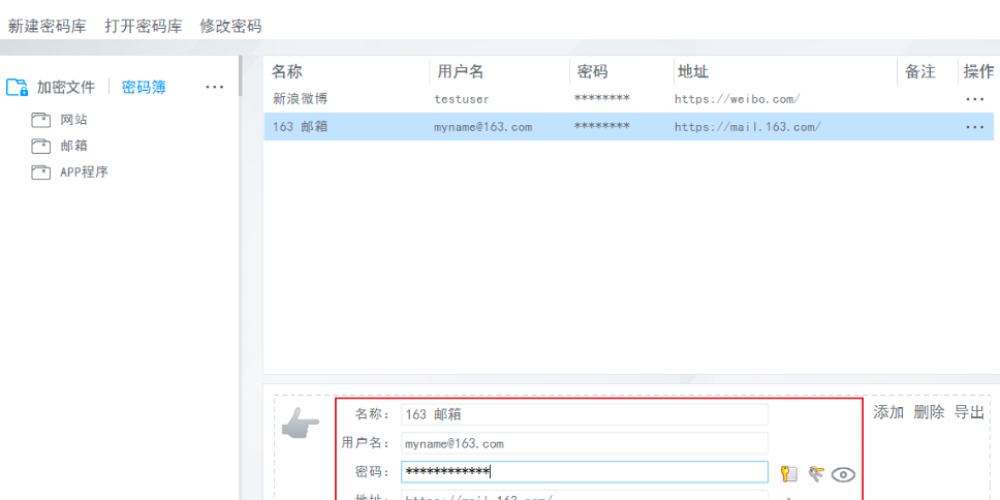The image size is (1000, 500).
Task: Click the myname@163.com table cell
Action: [x=483, y=128]
